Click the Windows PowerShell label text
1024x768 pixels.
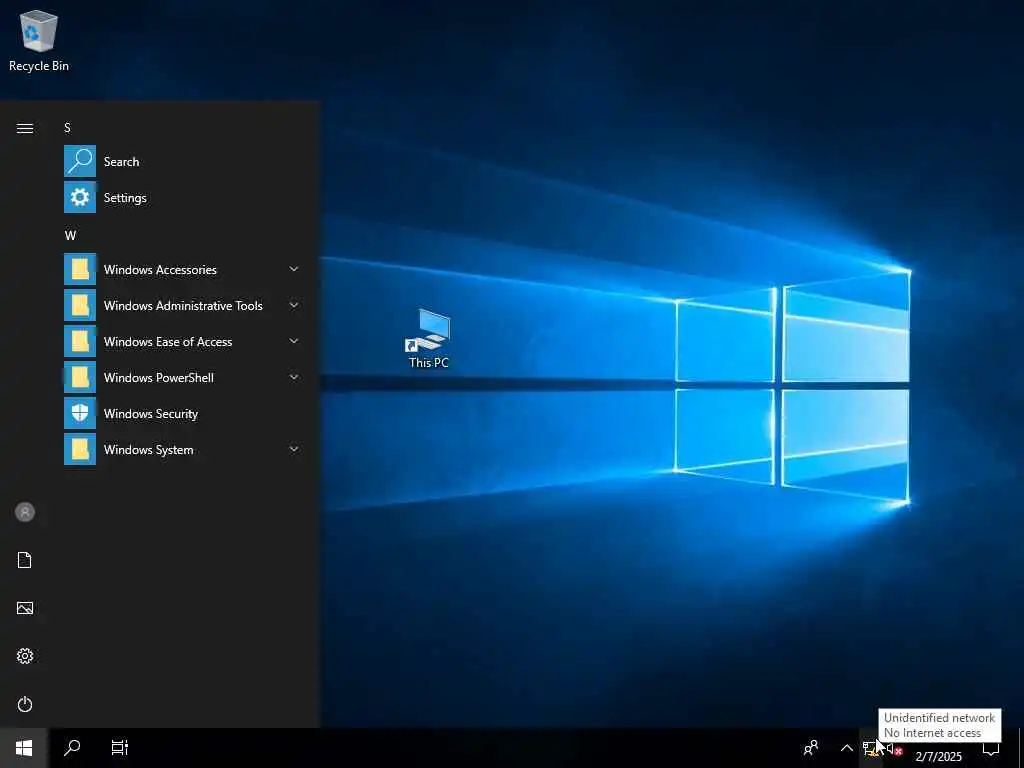pyautogui.click(x=159, y=377)
